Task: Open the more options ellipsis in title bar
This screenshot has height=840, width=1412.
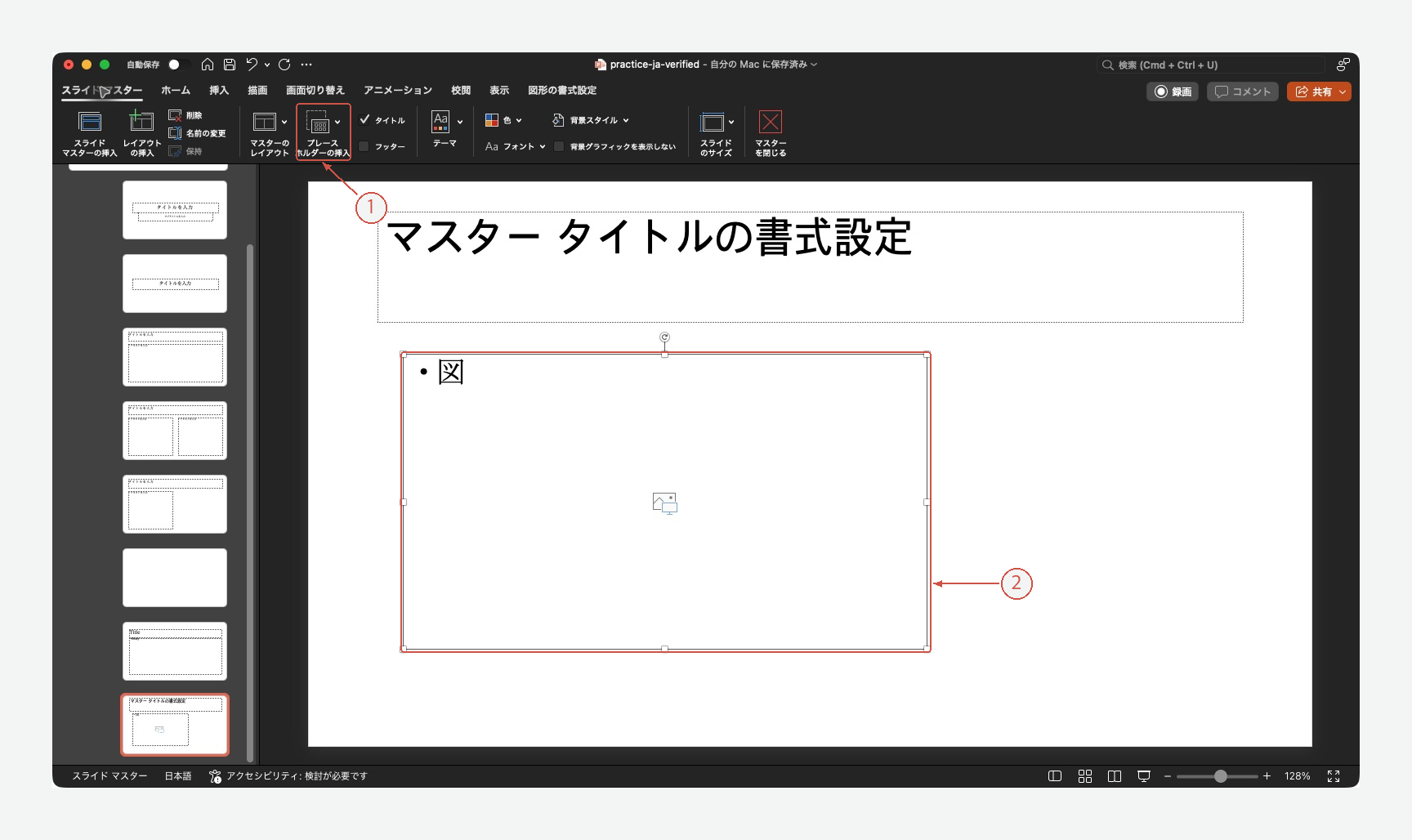Action: (x=306, y=65)
